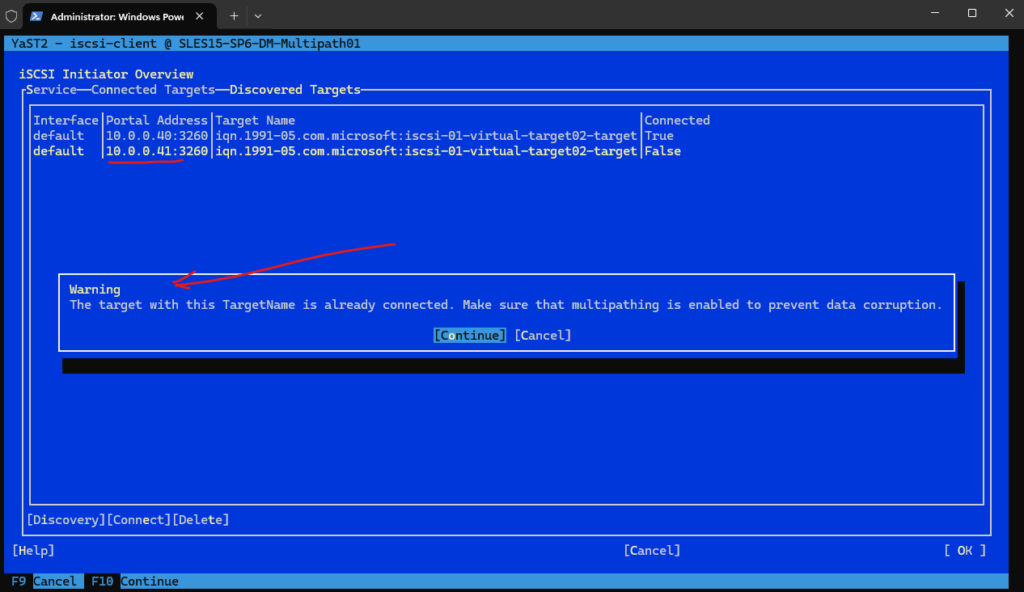This screenshot has width=1024, height=592.
Task: Click the False connected status cell
Action: [662, 151]
